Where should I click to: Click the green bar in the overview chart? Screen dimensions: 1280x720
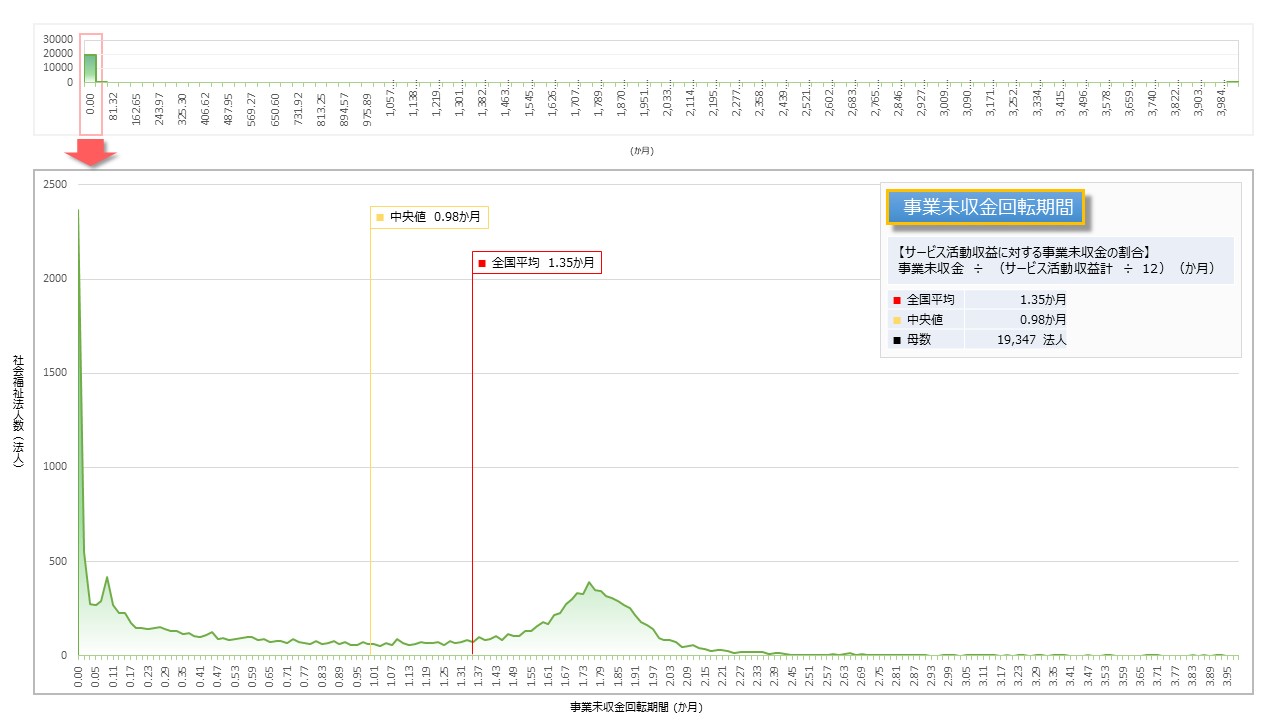(x=90, y=68)
